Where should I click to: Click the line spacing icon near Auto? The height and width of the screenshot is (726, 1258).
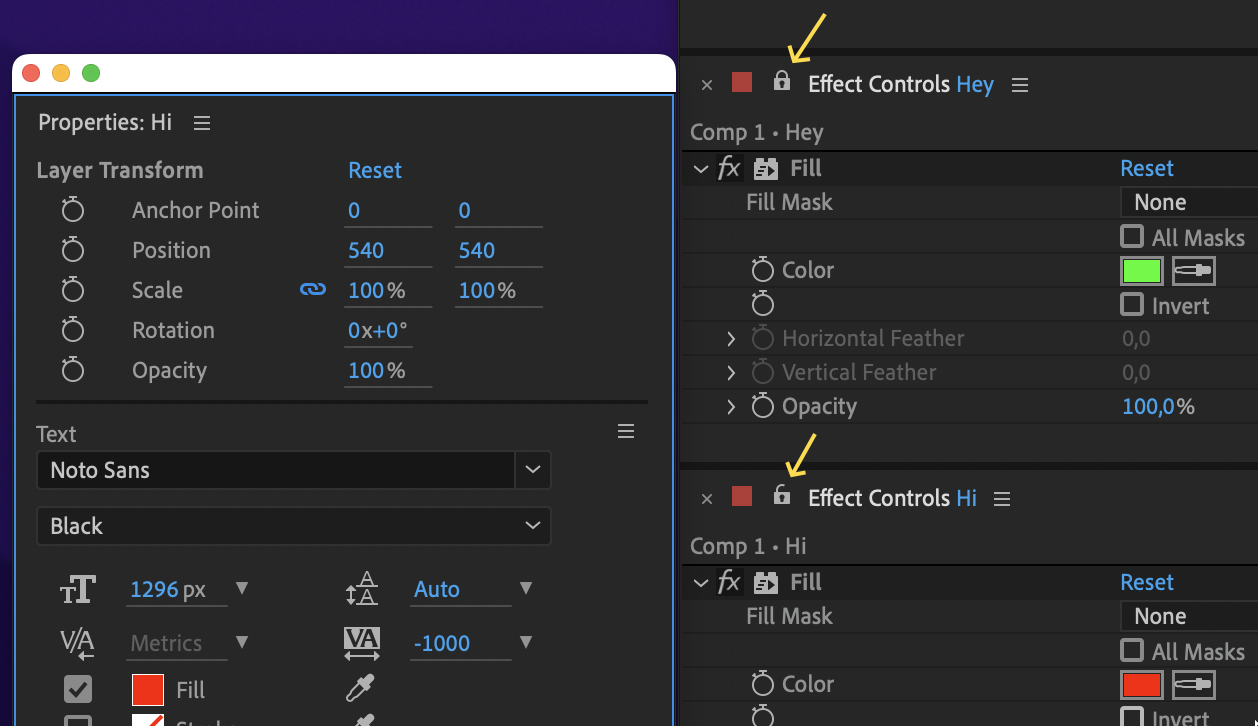point(361,589)
